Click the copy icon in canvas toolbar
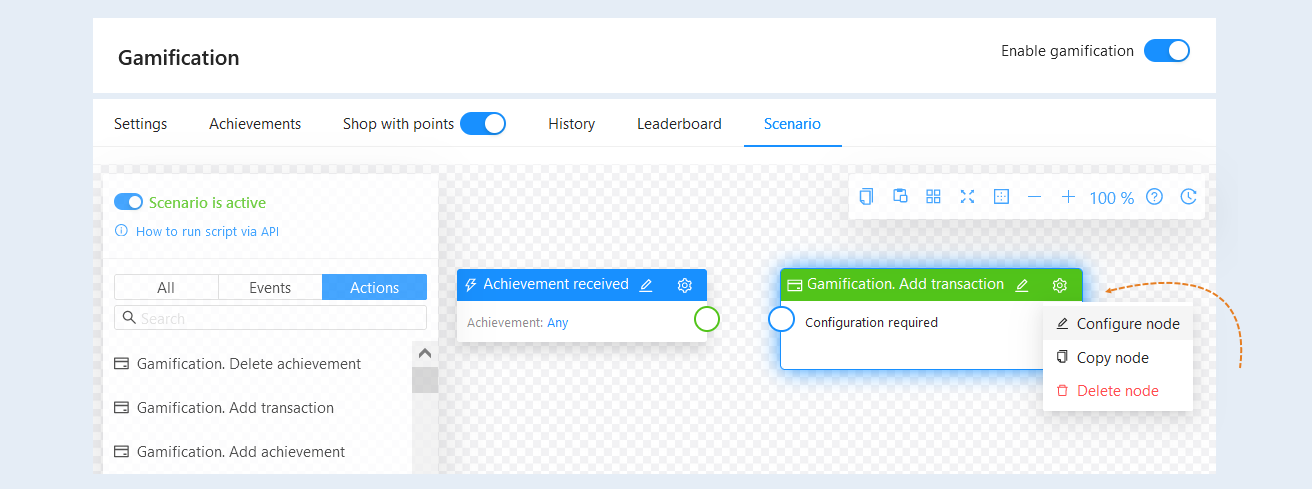Image resolution: width=1312 pixels, height=489 pixels. pyautogui.click(x=866, y=196)
